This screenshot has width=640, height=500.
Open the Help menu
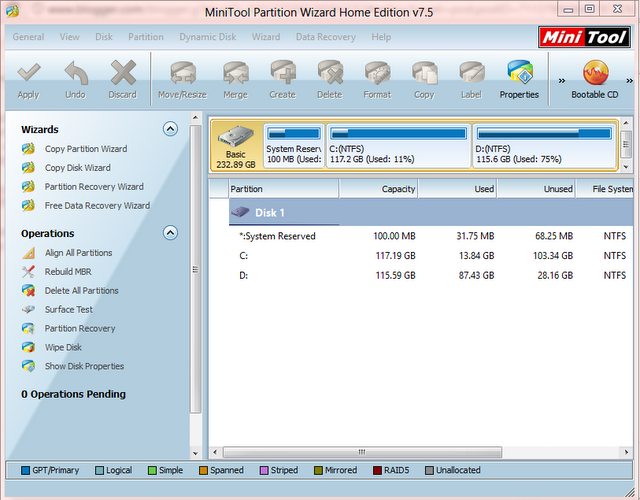pos(381,37)
